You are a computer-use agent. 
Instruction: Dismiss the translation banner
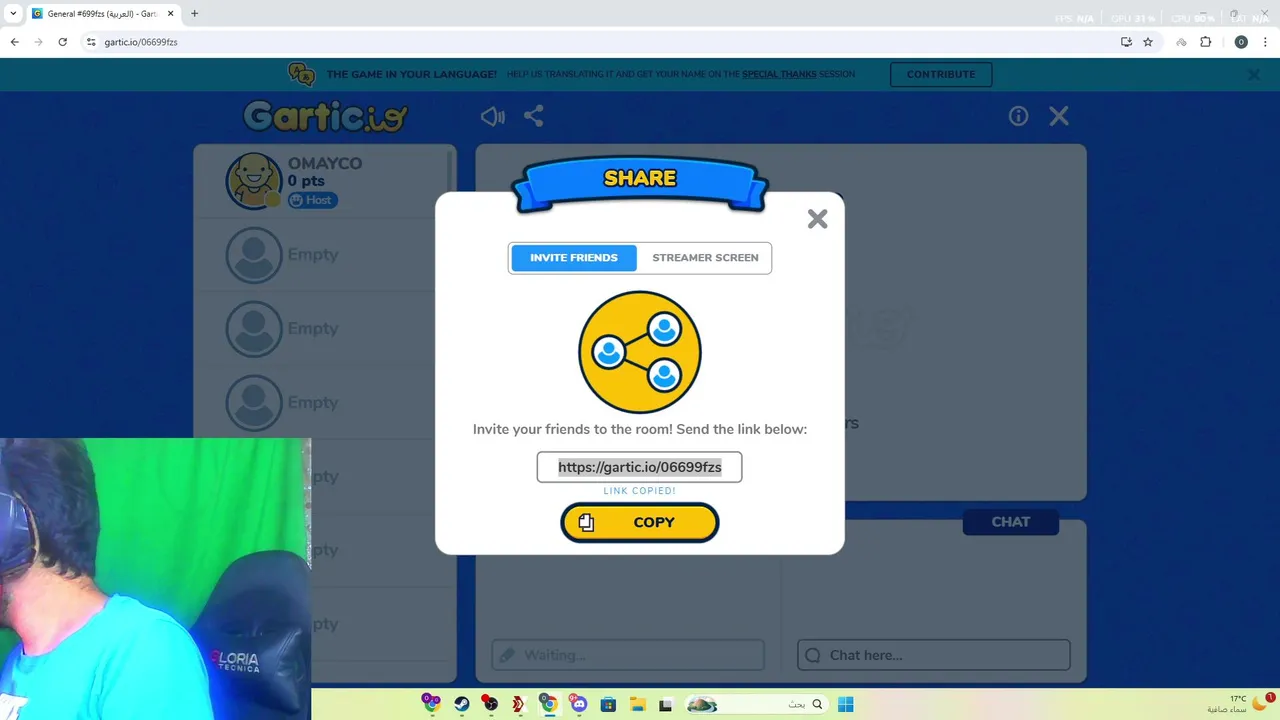1254,74
